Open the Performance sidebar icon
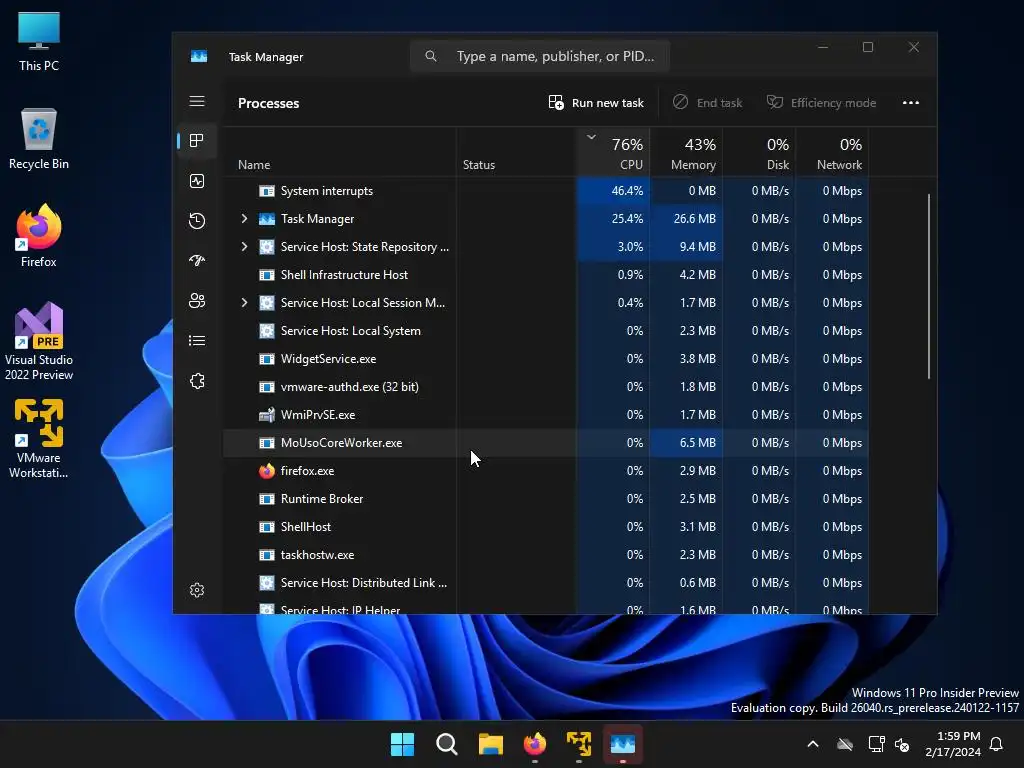The height and width of the screenshot is (768, 1024). (197, 181)
